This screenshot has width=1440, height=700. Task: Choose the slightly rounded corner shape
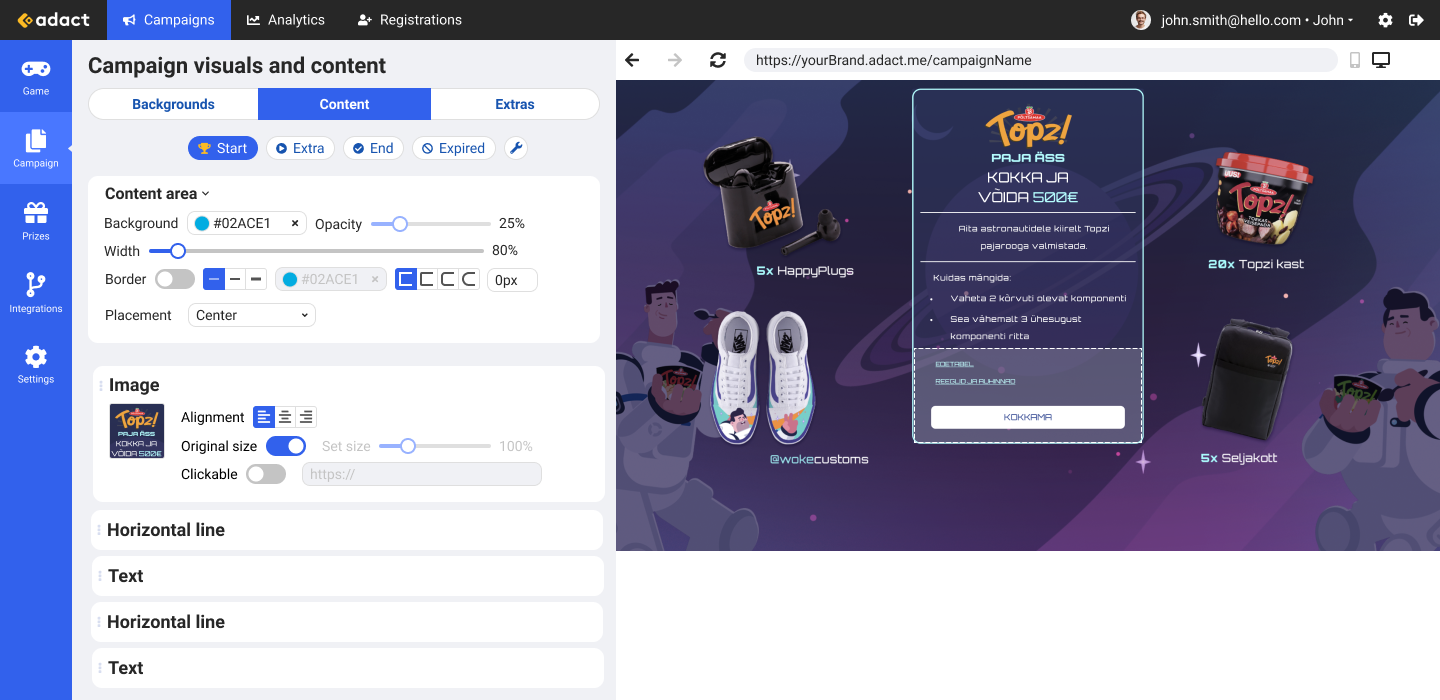click(x=427, y=279)
